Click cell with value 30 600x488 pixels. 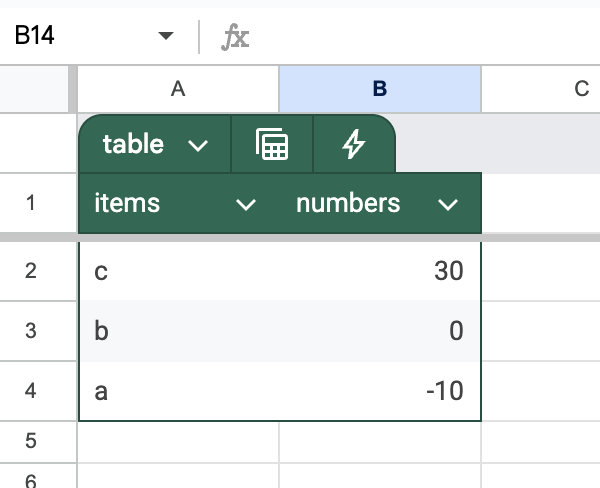380,271
